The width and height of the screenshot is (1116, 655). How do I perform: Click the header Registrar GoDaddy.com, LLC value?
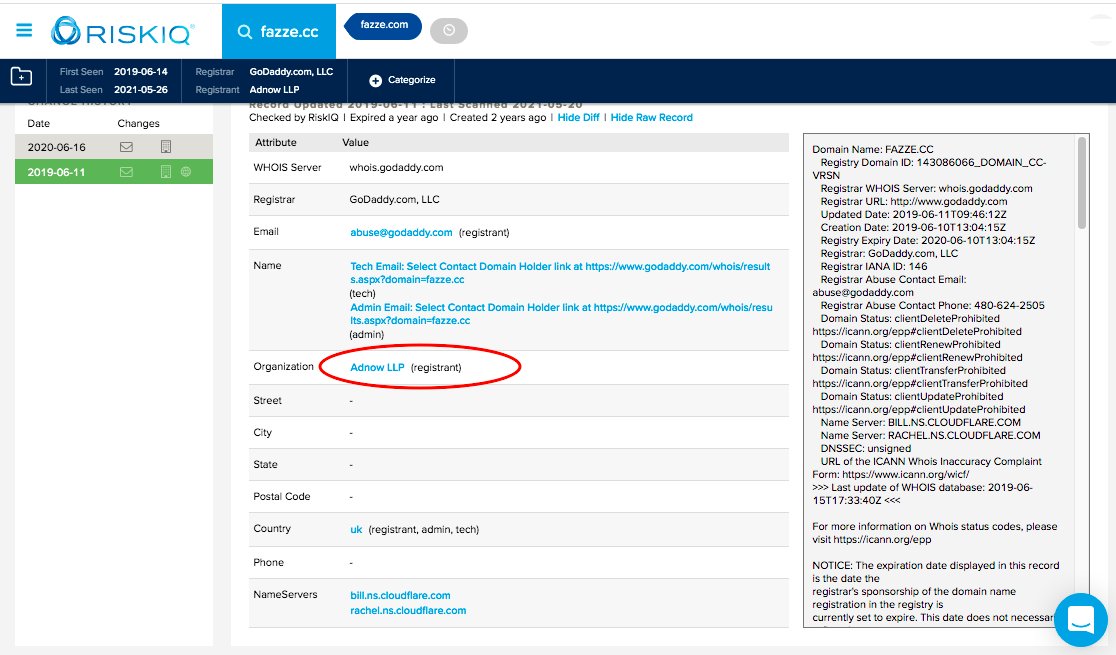click(x=291, y=71)
